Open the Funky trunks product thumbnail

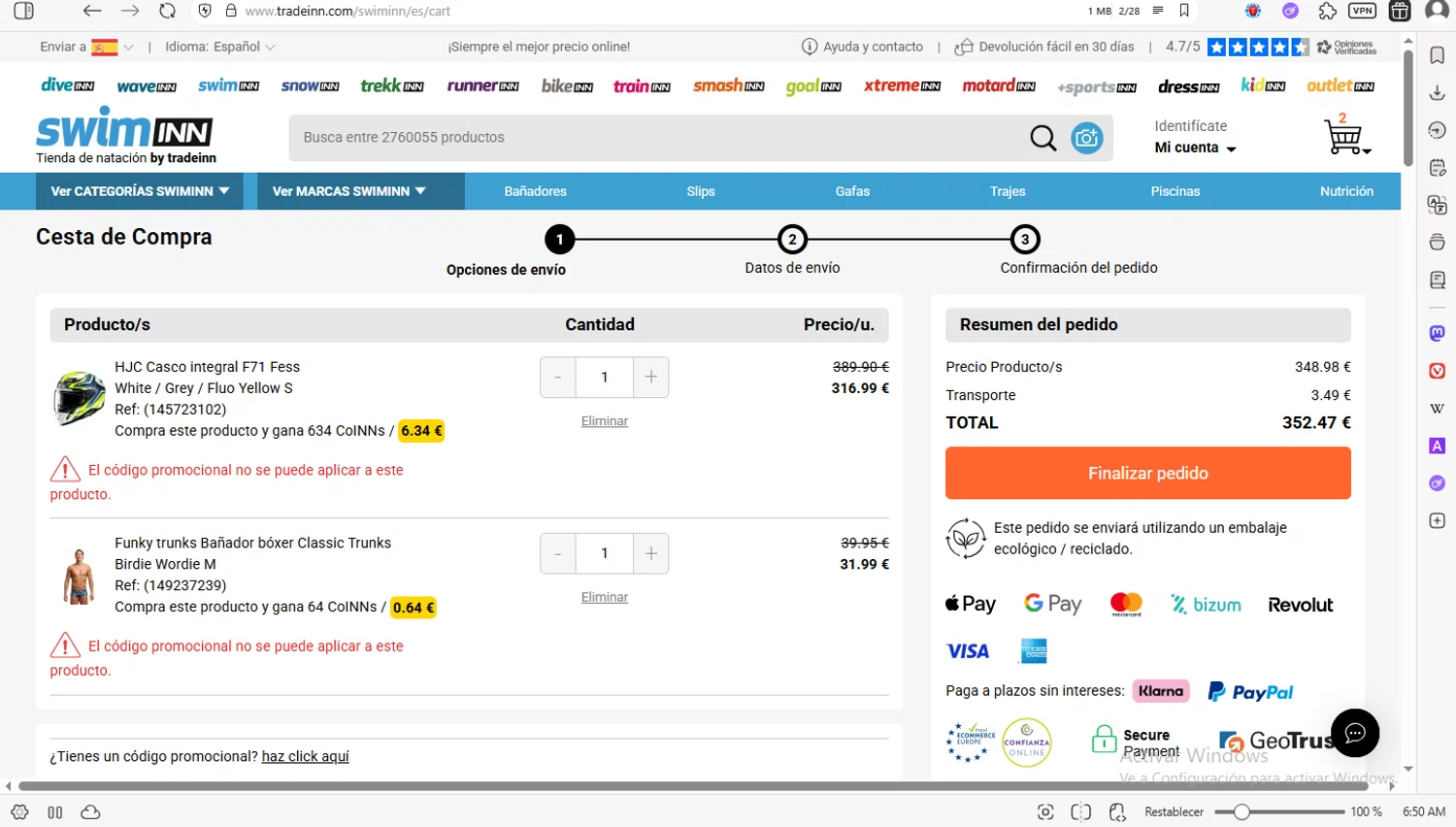[x=79, y=576]
